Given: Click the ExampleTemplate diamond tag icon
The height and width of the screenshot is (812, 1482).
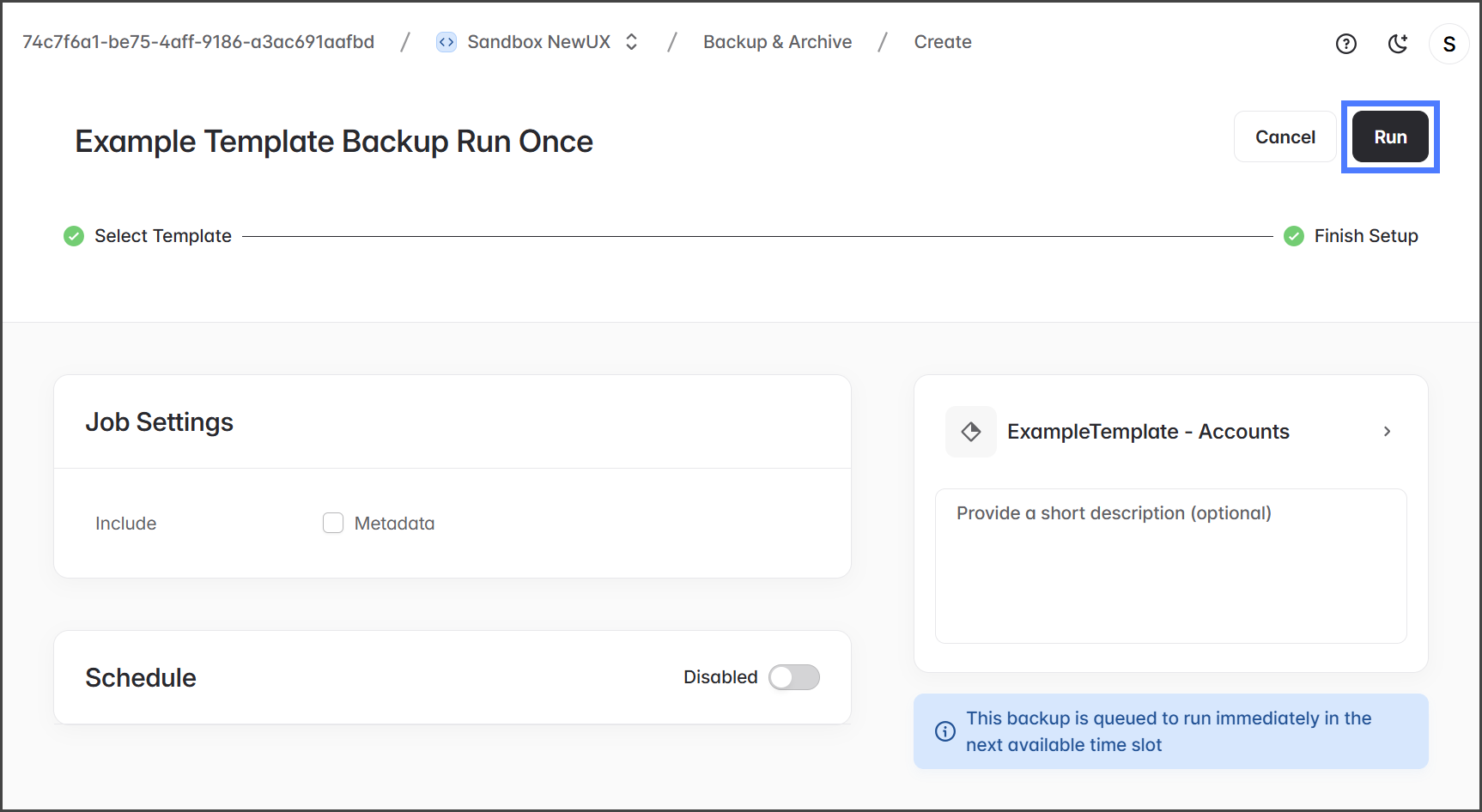Looking at the screenshot, I should pos(971,432).
